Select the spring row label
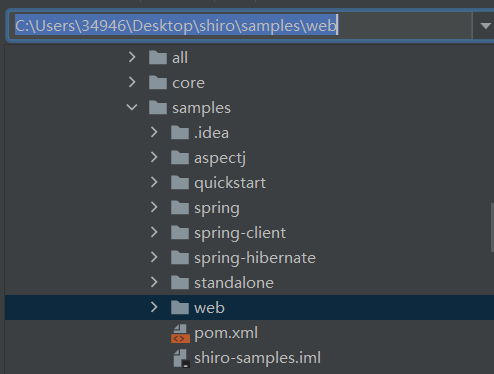494x374 pixels. [217, 208]
